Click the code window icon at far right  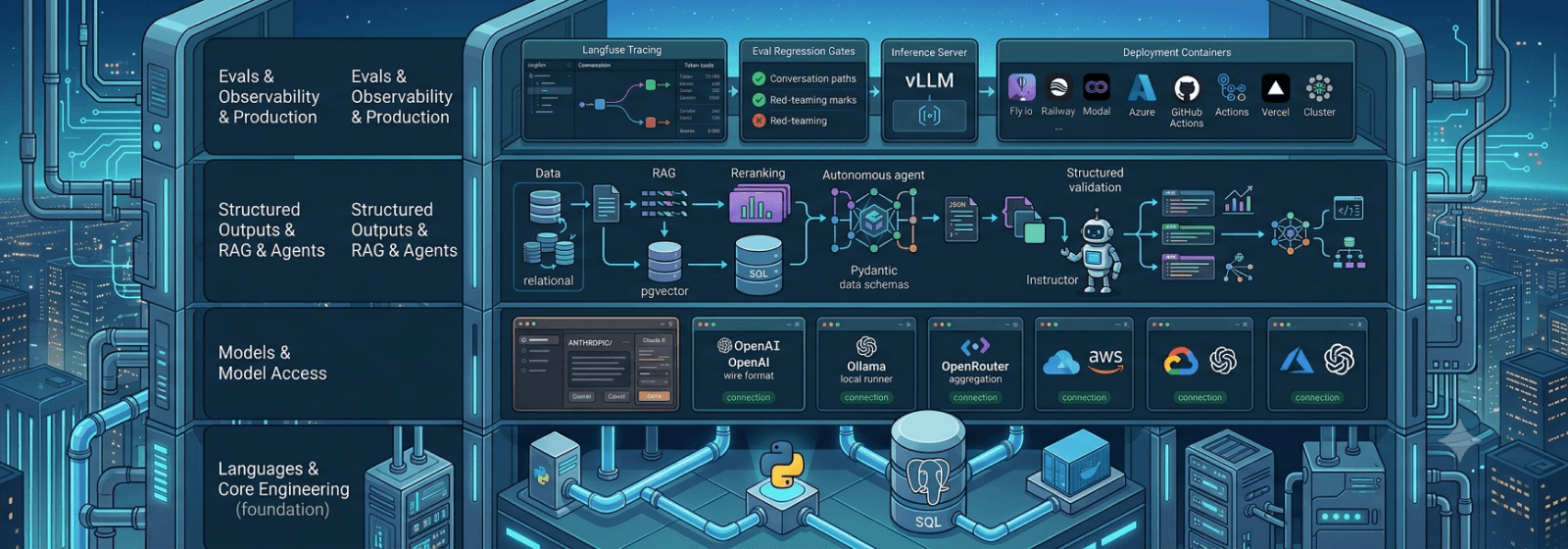1348,209
